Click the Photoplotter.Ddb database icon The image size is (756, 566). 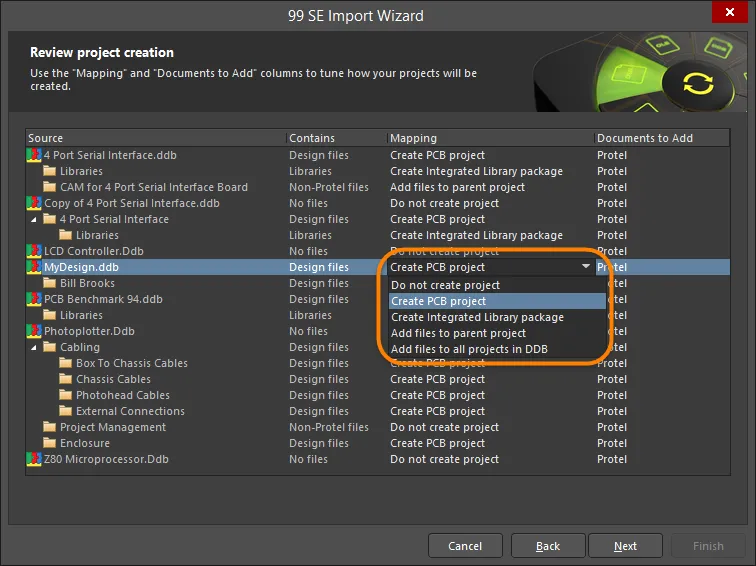[x=34, y=331]
